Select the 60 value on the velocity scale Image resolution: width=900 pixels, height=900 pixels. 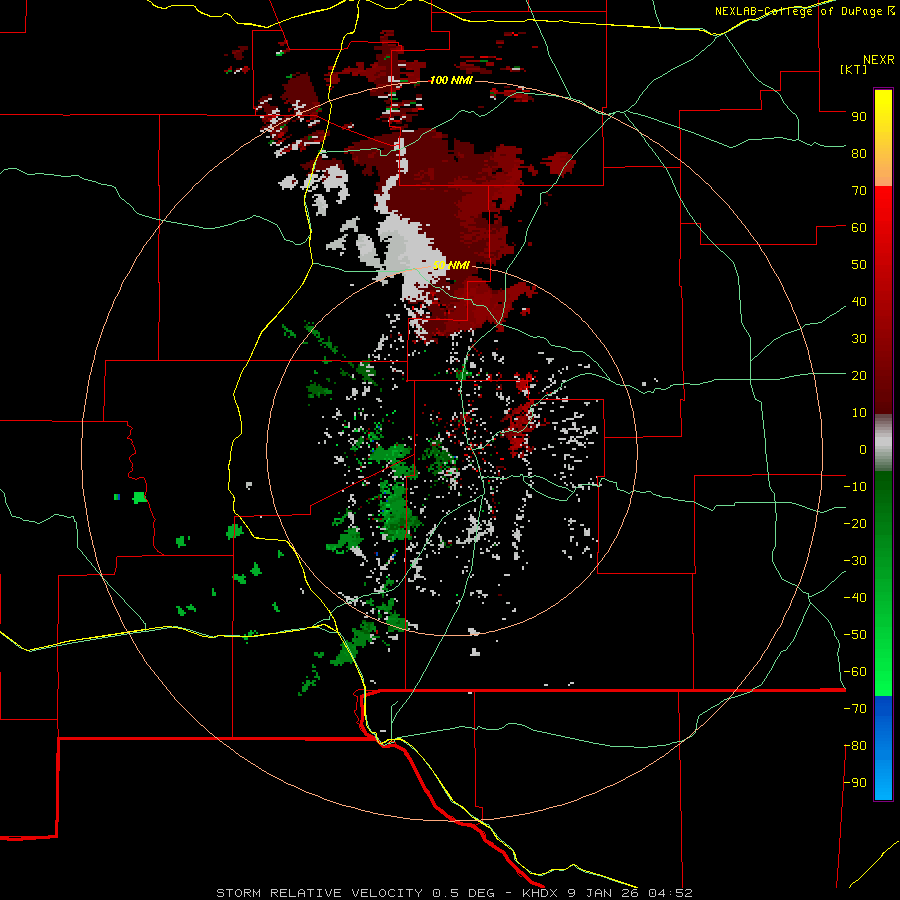coord(859,227)
